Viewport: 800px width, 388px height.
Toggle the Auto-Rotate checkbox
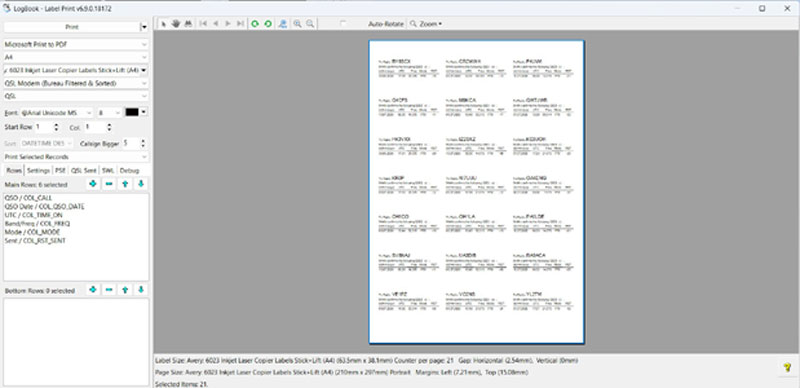(343, 24)
